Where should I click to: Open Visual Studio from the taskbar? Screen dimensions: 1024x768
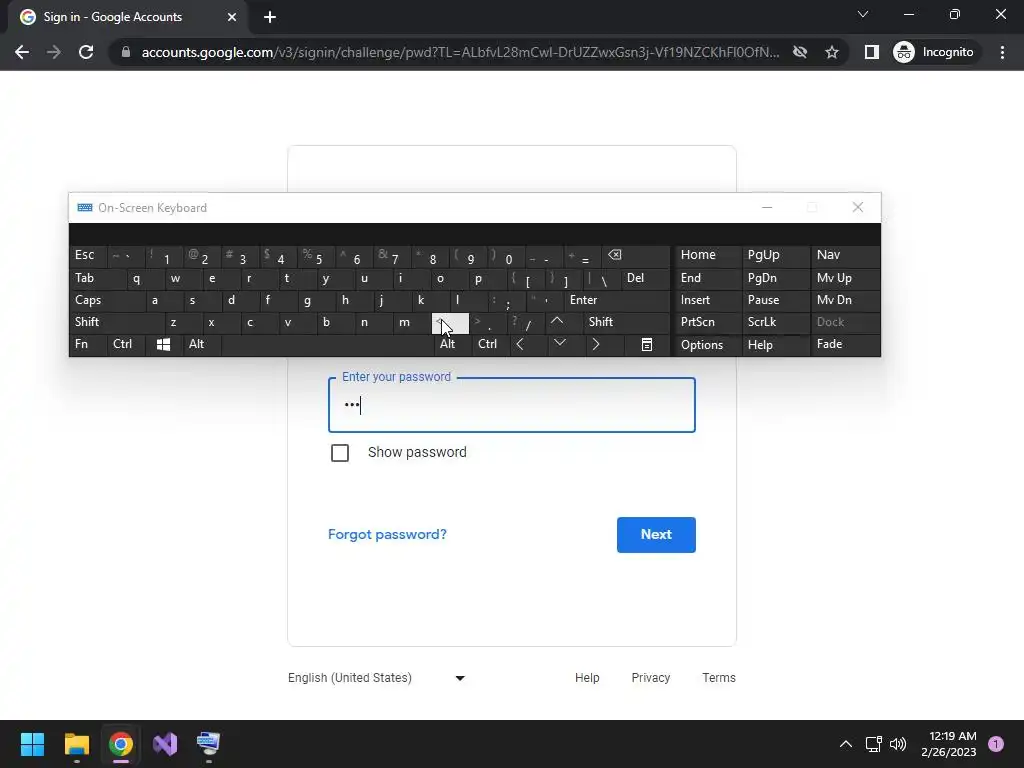point(165,744)
